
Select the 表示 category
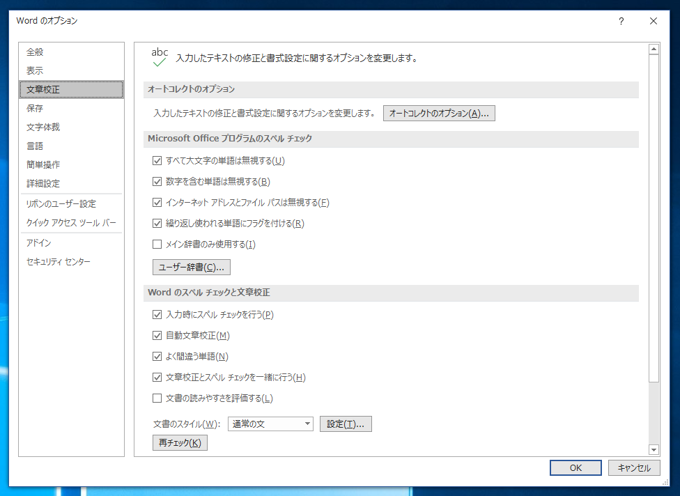pyautogui.click(x=71, y=71)
